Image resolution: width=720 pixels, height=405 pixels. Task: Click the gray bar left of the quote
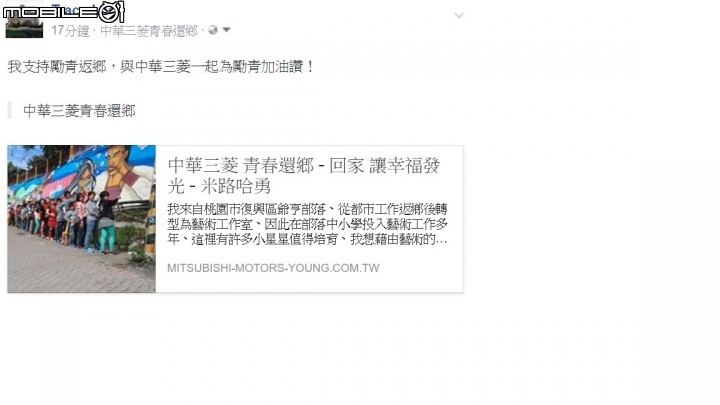point(9,111)
